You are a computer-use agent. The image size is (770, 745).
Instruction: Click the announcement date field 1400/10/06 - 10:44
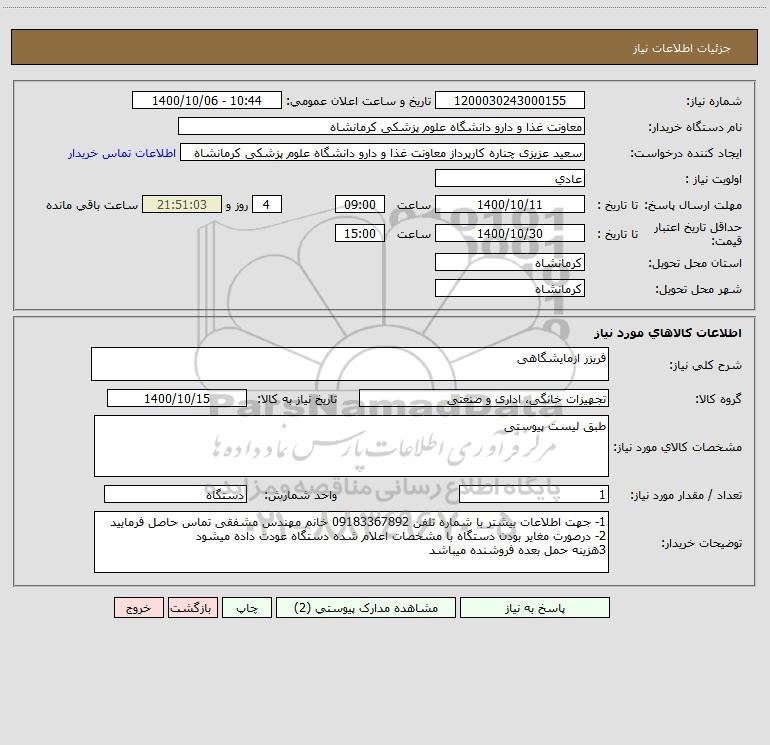[207, 100]
